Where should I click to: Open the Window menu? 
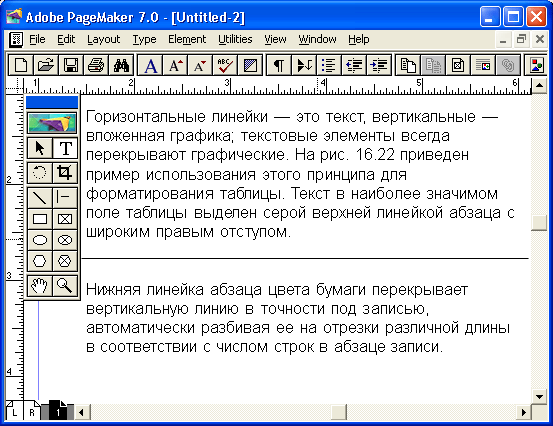(x=317, y=39)
